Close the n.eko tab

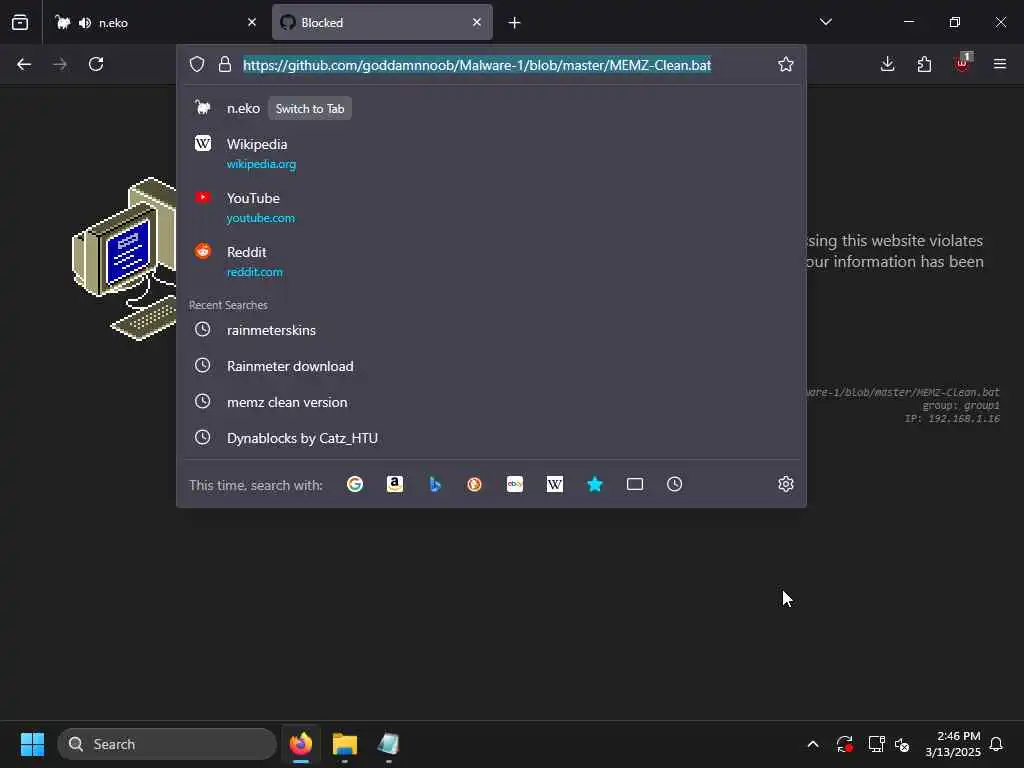[252, 23]
